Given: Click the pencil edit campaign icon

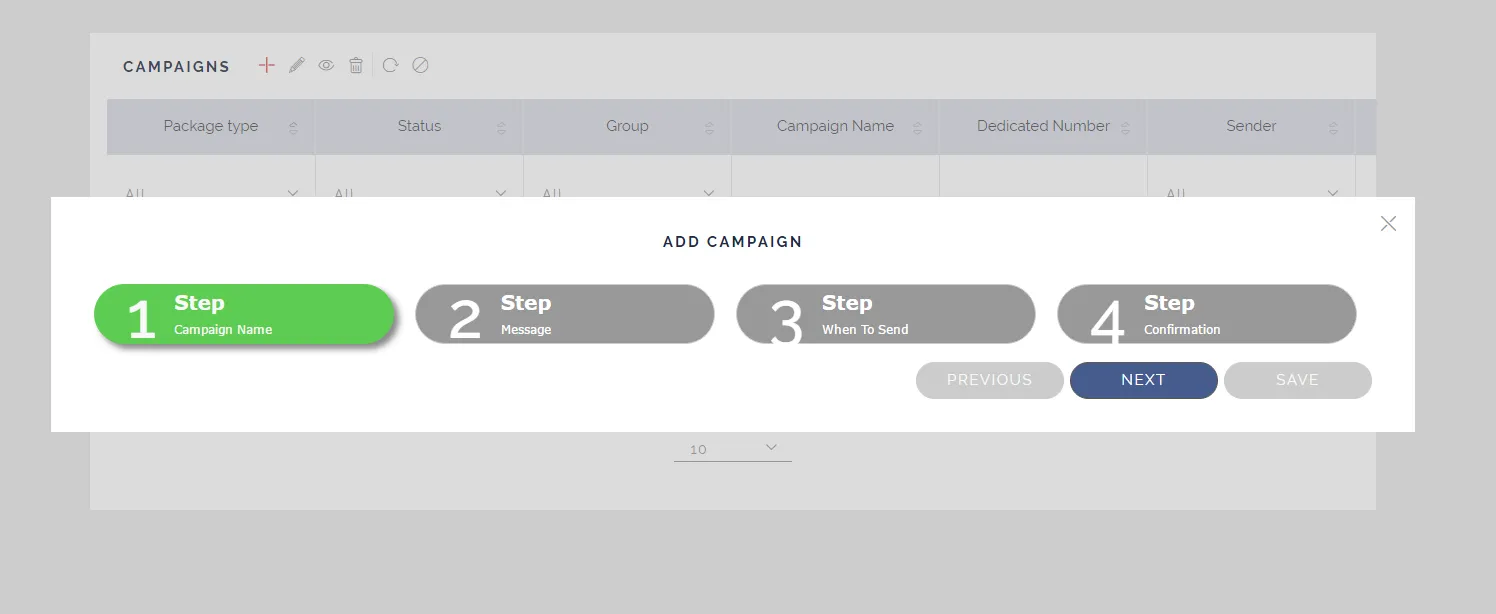Looking at the screenshot, I should (x=296, y=65).
